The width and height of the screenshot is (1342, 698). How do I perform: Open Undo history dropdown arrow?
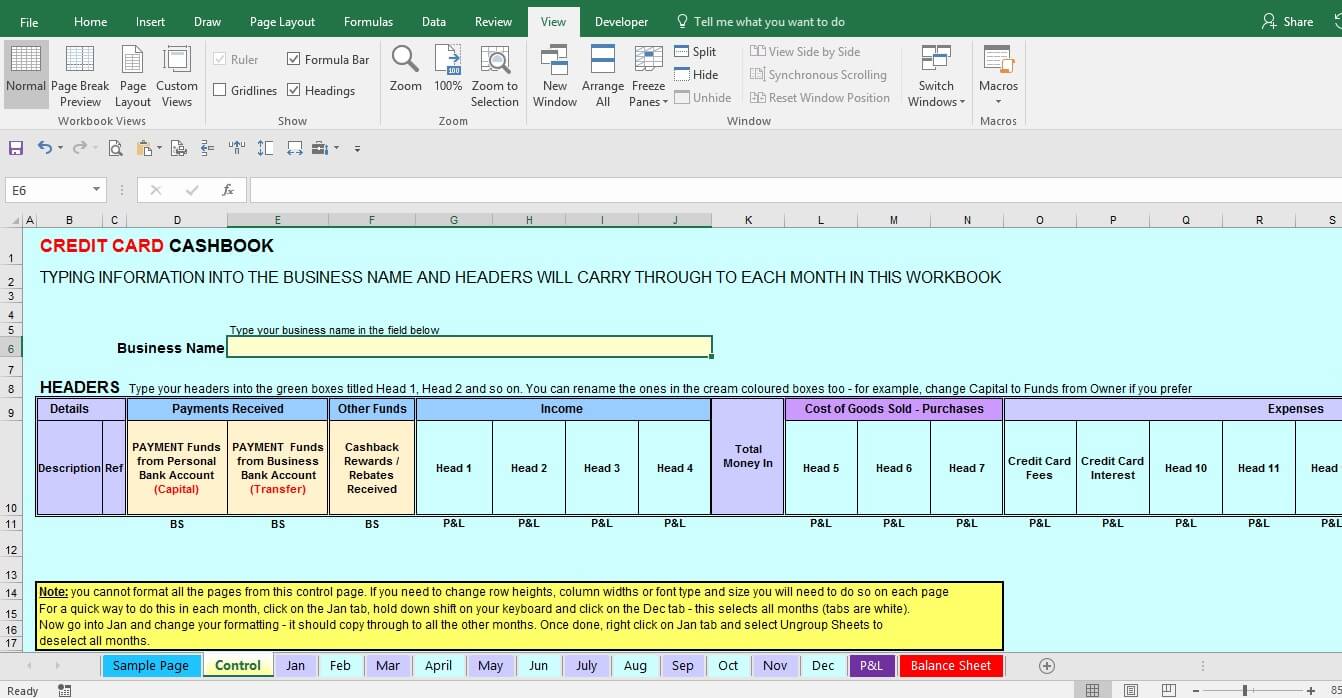tap(60, 148)
